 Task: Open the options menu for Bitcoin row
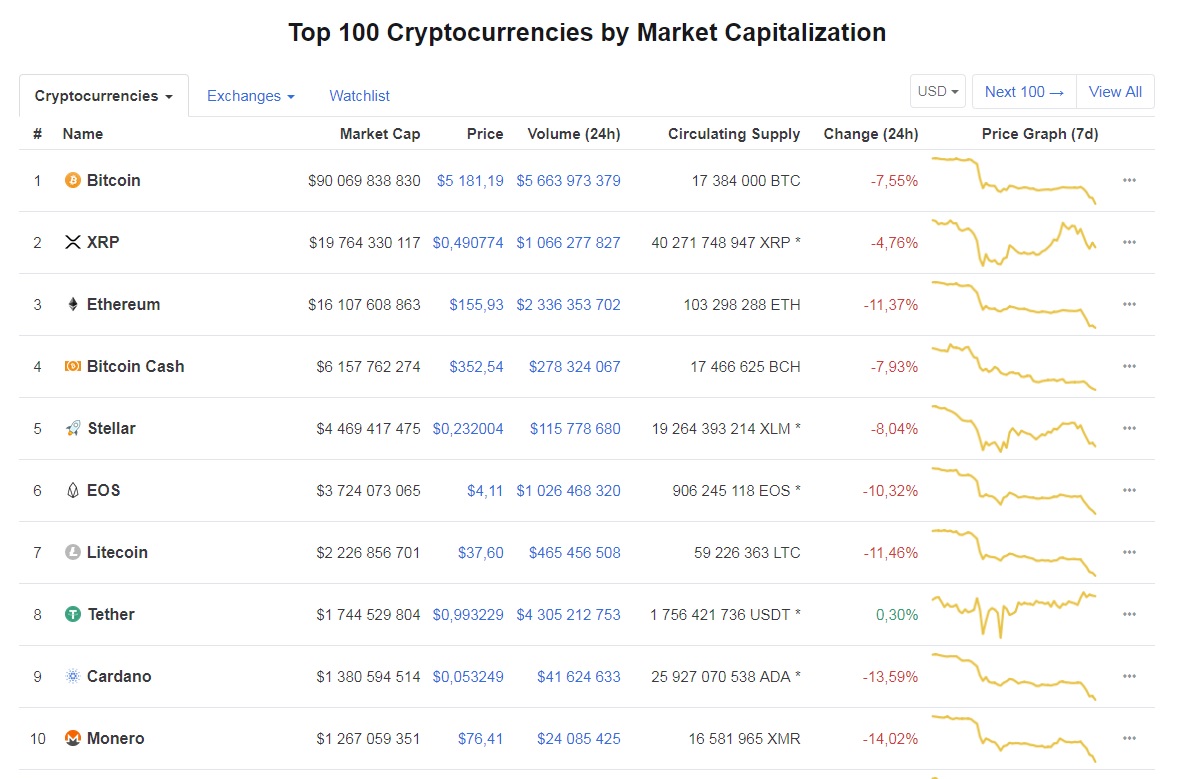click(1129, 180)
